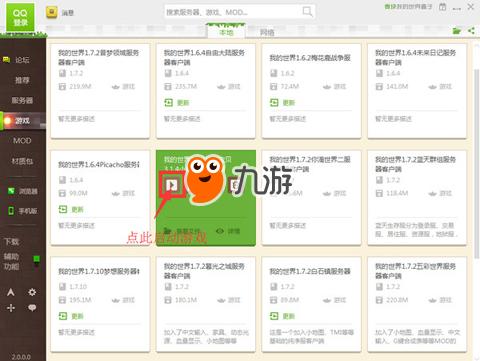
Task: Click 更新 on the 89.8M card
Action: coord(282,316)
